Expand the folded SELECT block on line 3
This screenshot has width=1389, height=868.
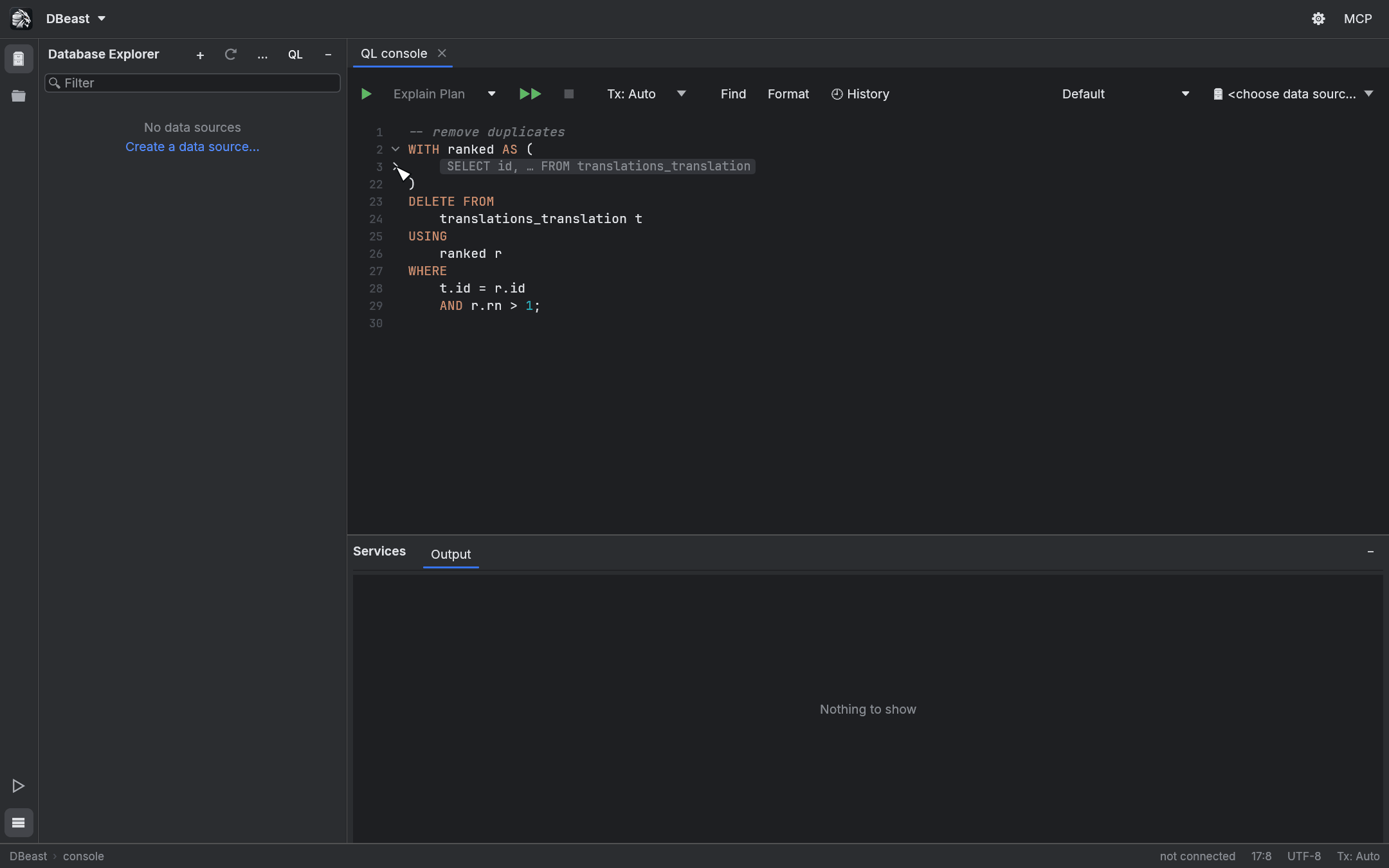point(395,167)
